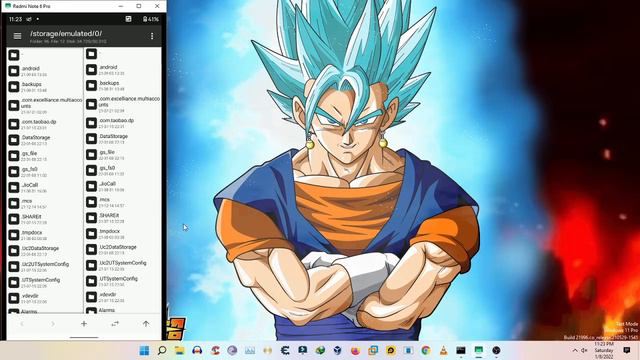640x360 pixels.
Task: Open .gs_fs0 folder in left pane
Action: click(45, 171)
